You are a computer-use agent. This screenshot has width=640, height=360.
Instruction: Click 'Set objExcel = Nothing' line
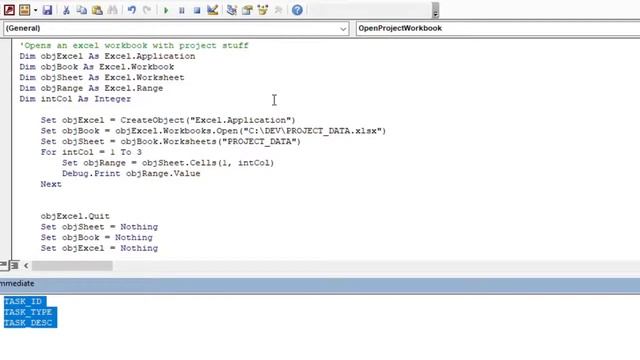tap(99, 248)
